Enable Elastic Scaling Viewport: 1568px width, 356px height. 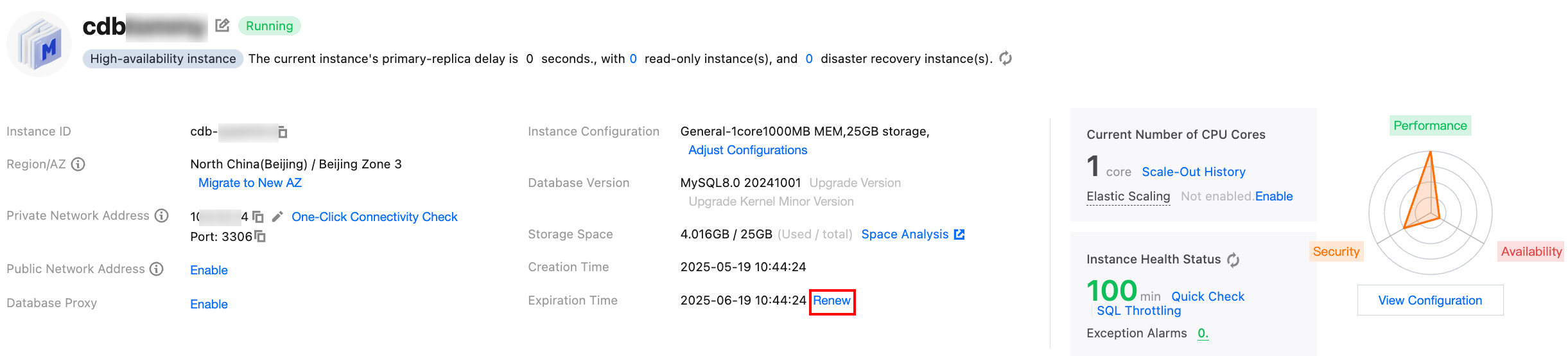[x=1274, y=197]
